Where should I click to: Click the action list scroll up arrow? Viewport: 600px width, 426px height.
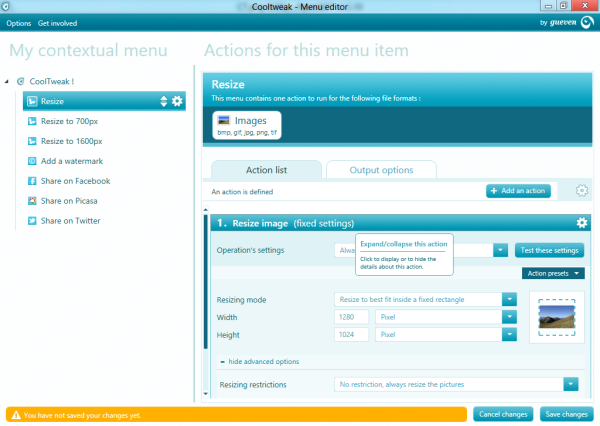pos(205,210)
